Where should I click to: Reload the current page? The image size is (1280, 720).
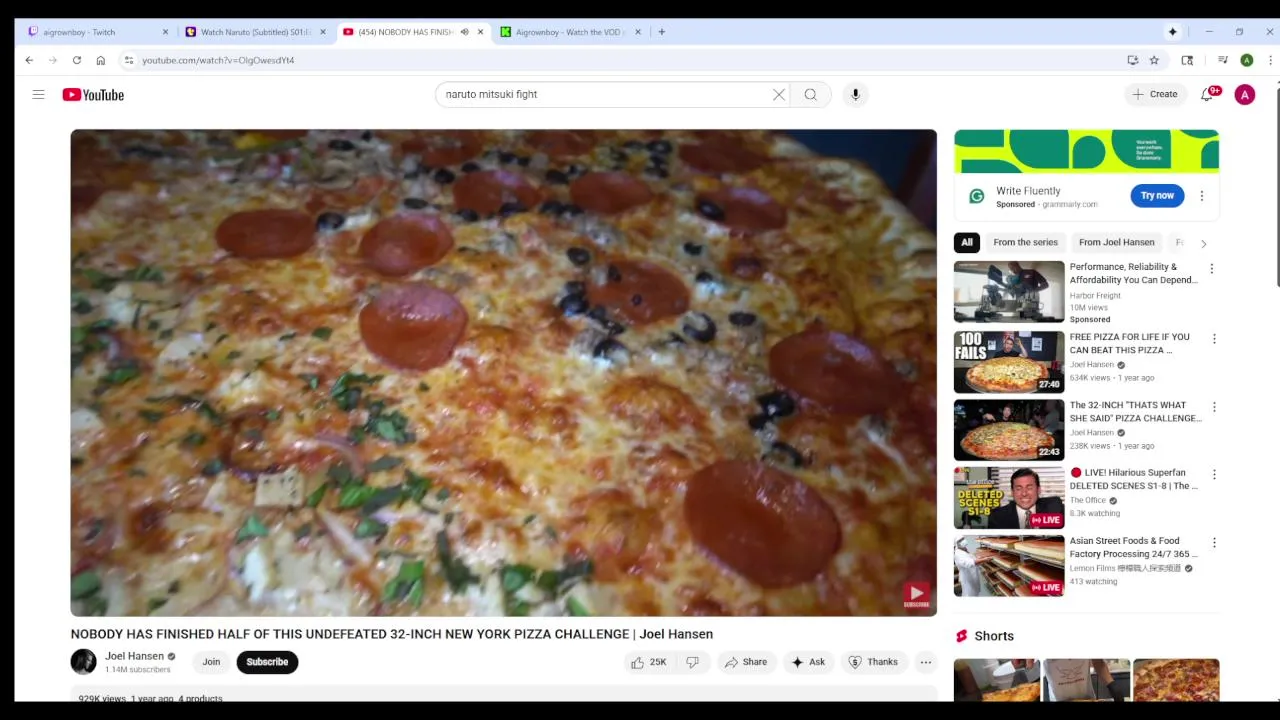(77, 60)
